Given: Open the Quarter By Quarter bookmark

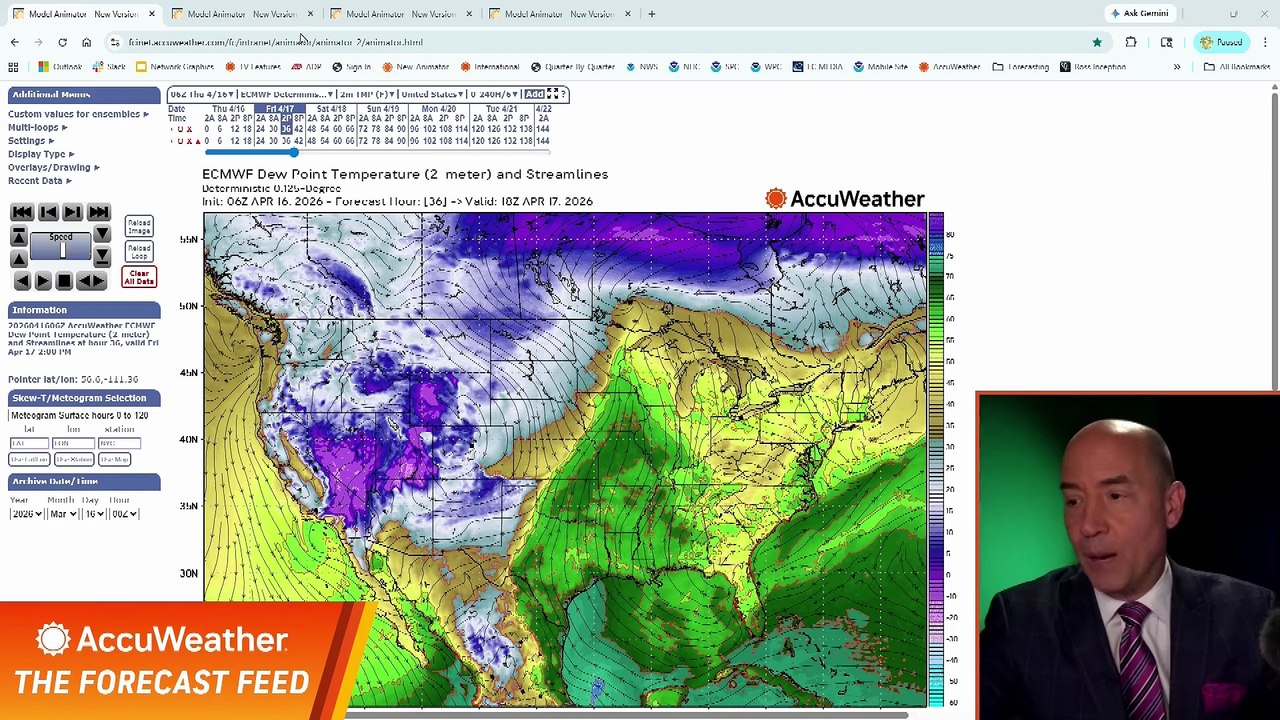Looking at the screenshot, I should click(573, 67).
